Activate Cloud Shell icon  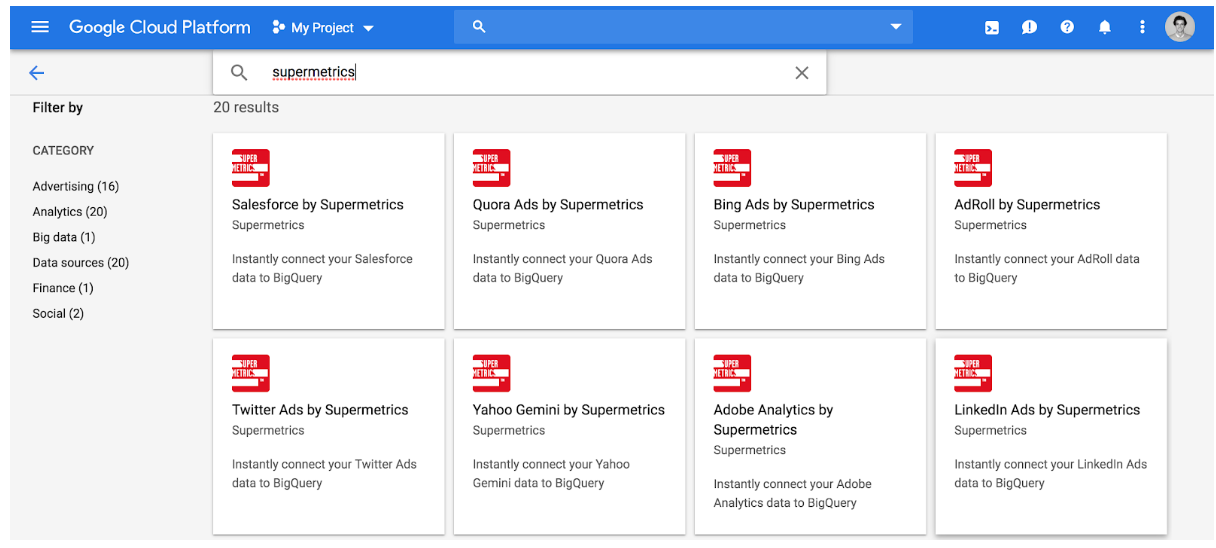coord(991,28)
